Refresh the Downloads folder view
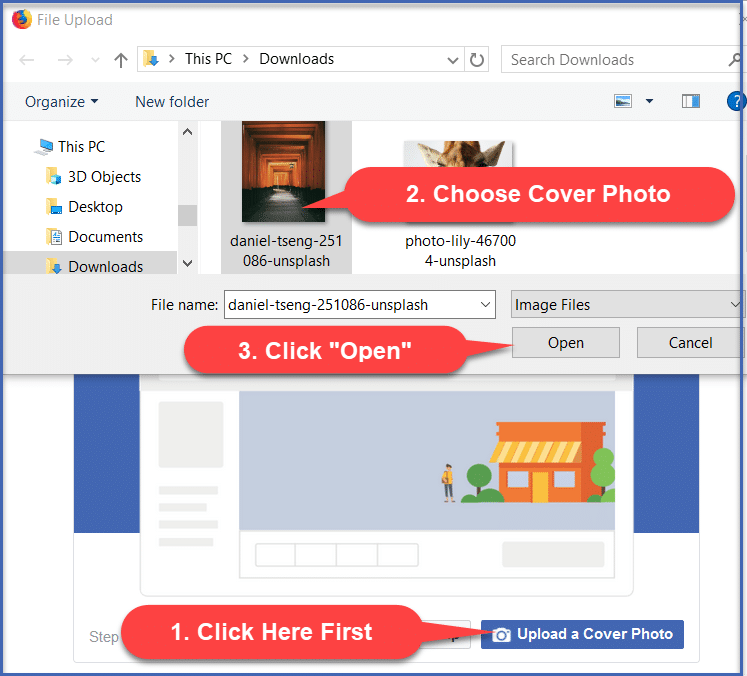 476,60
